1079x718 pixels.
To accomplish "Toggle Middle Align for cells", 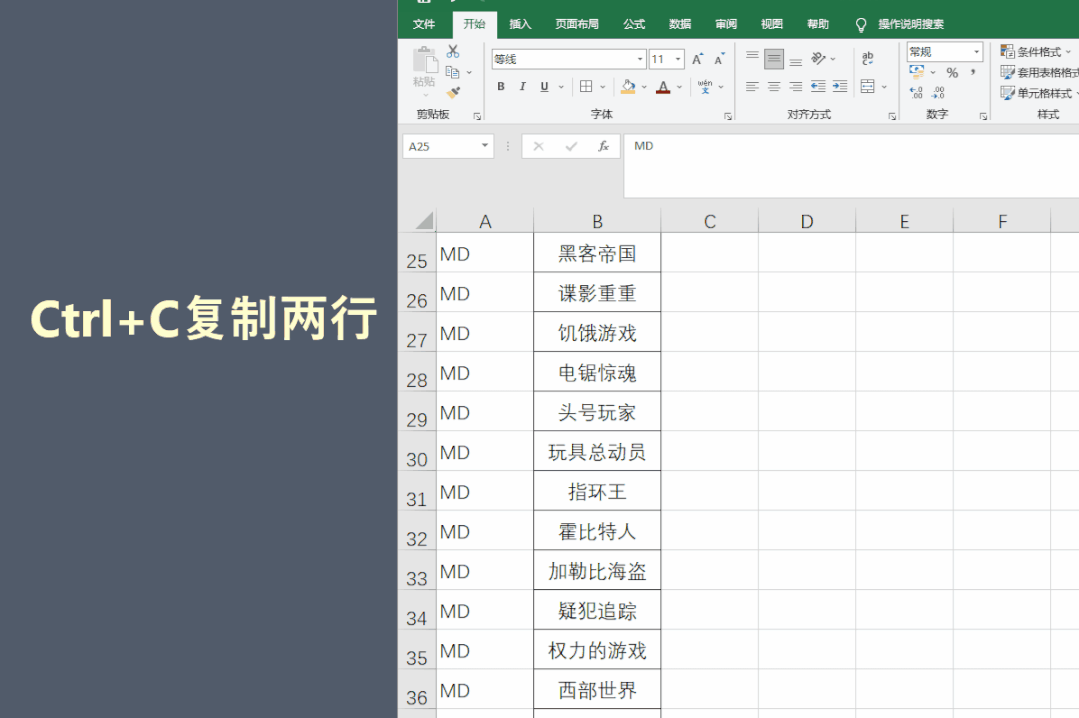I will click(x=774, y=59).
